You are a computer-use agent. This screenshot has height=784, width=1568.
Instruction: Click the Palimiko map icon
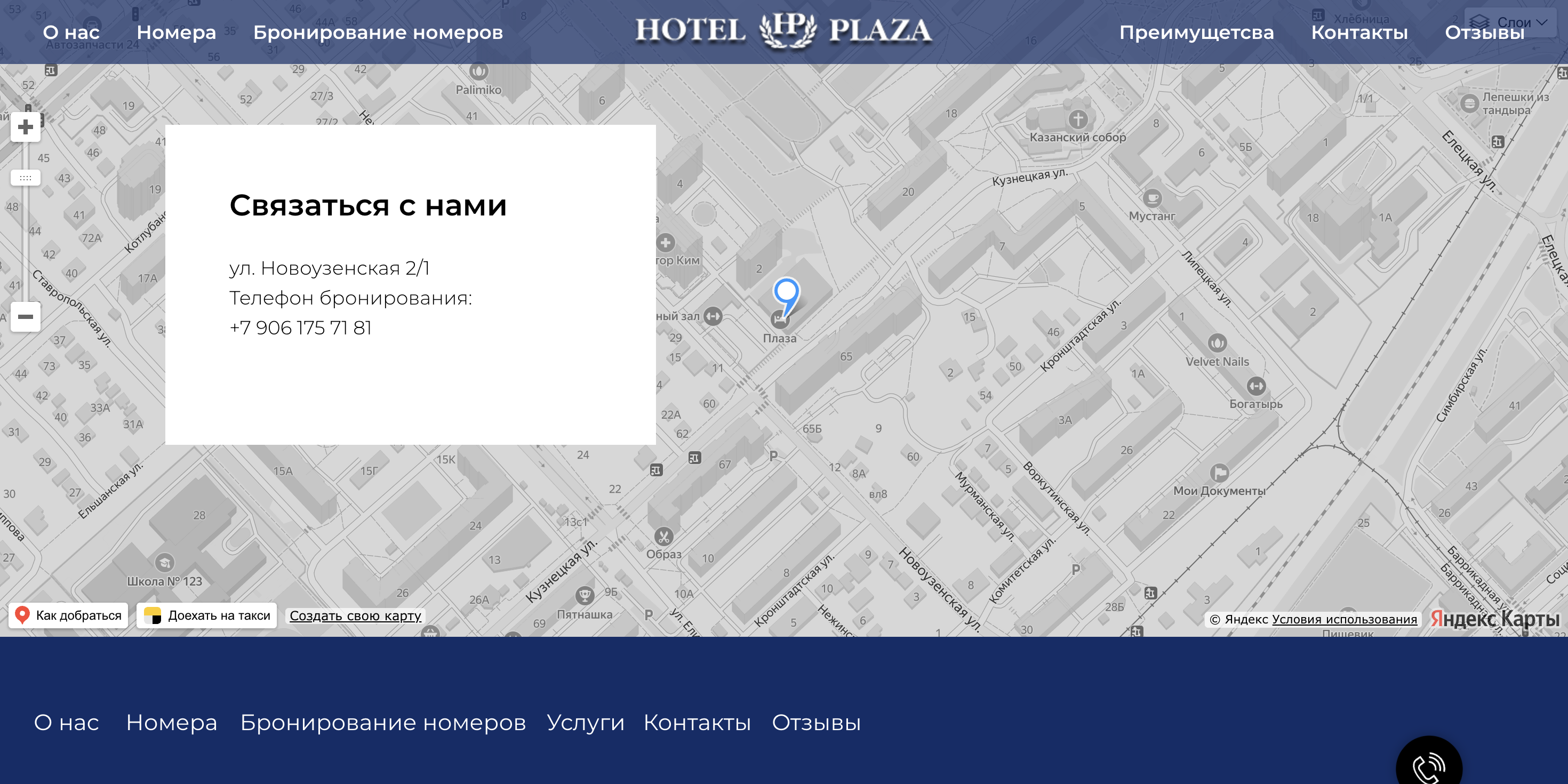(x=478, y=72)
